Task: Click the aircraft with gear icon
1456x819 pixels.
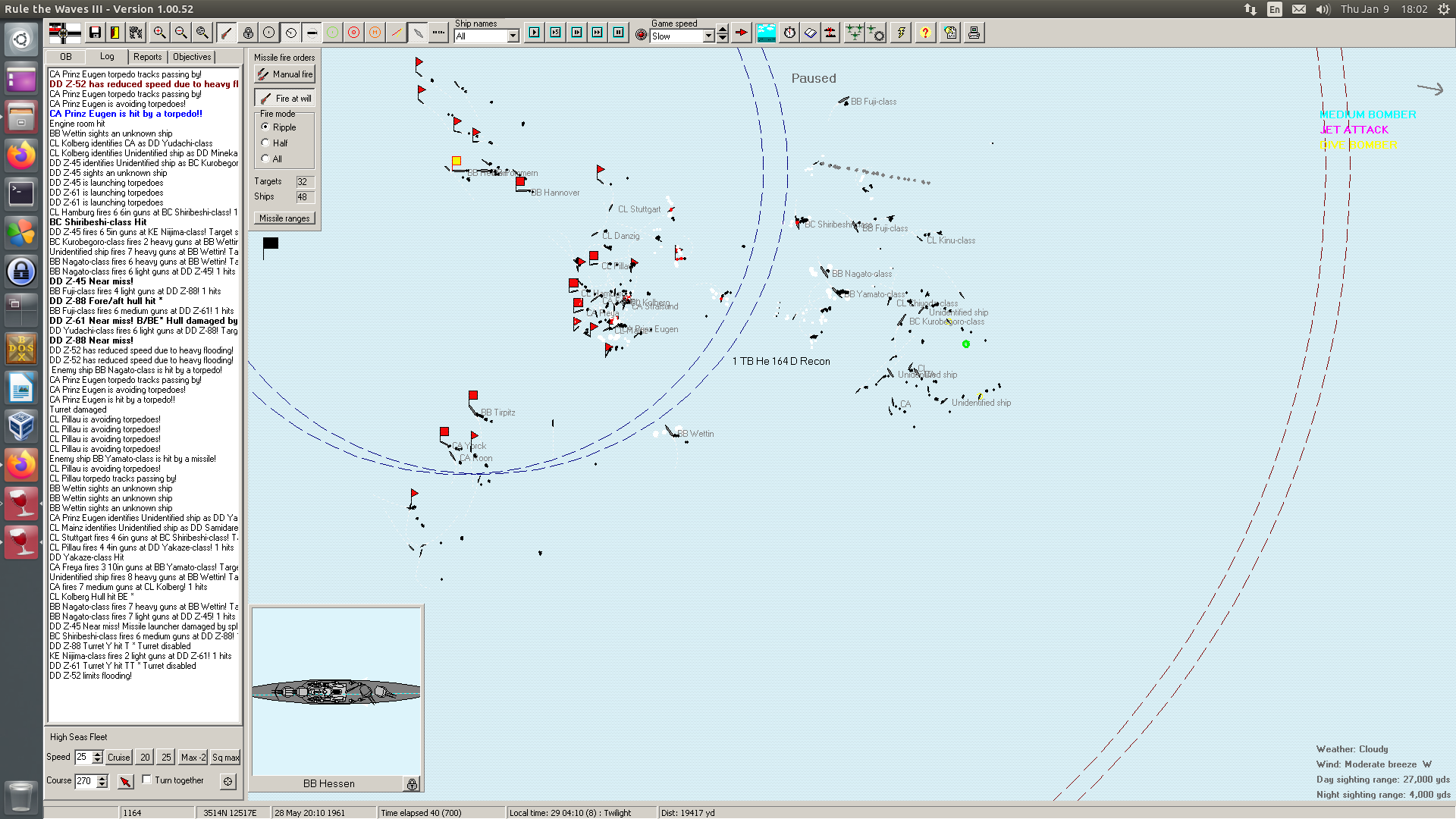Action: click(x=876, y=33)
